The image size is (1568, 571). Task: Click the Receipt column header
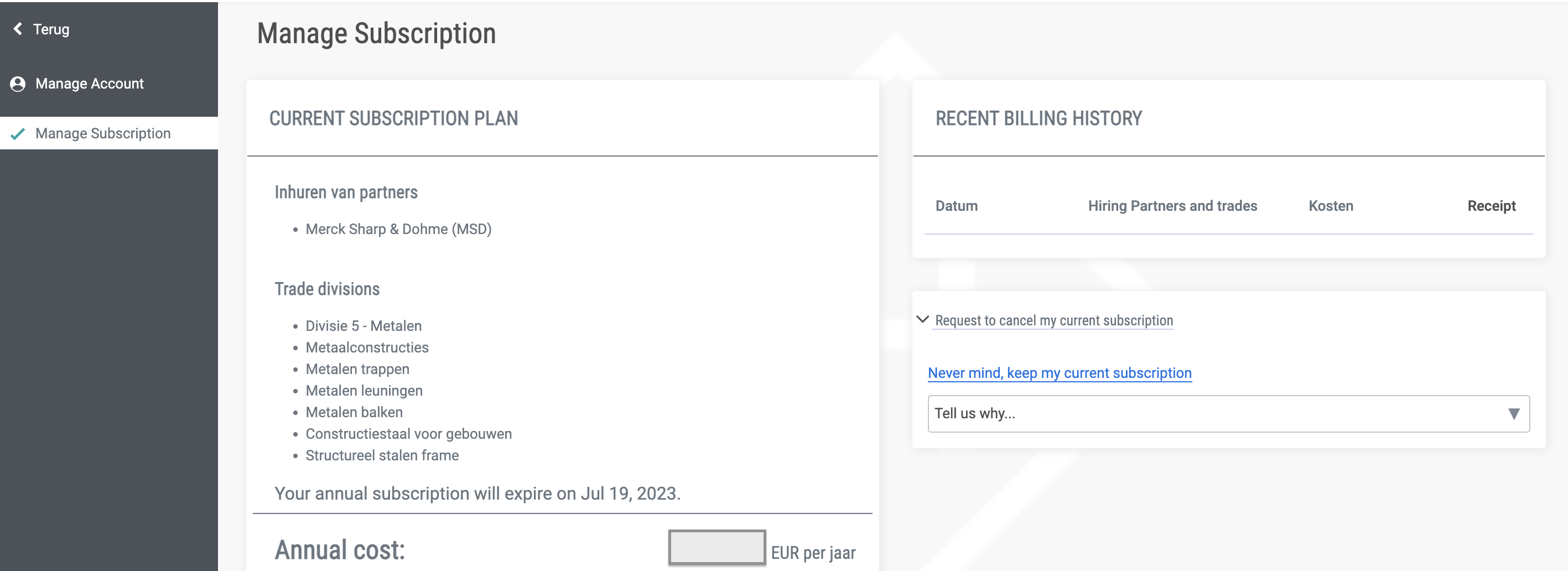tap(1491, 206)
